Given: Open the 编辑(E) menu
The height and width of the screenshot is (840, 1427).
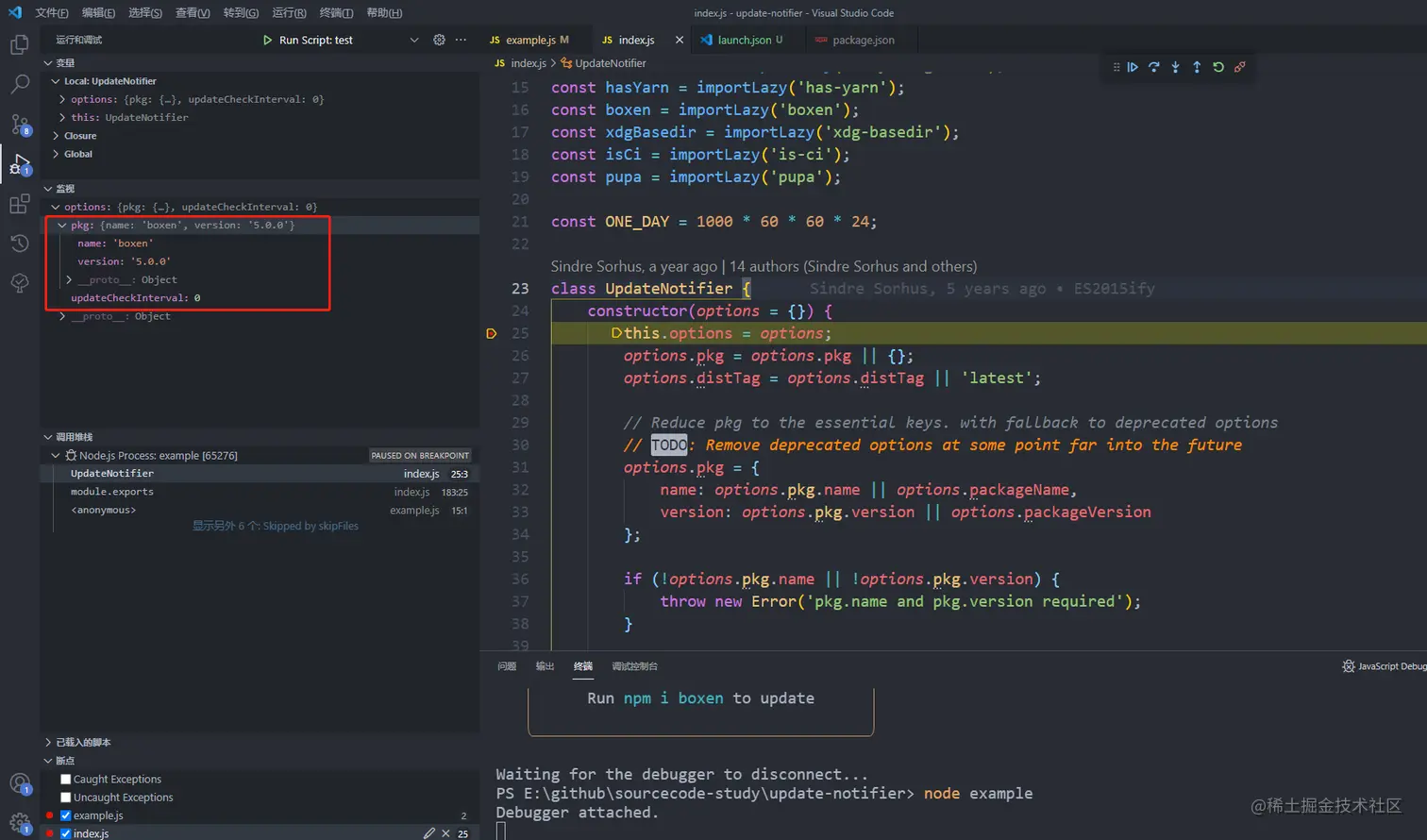Looking at the screenshot, I should tap(98, 12).
